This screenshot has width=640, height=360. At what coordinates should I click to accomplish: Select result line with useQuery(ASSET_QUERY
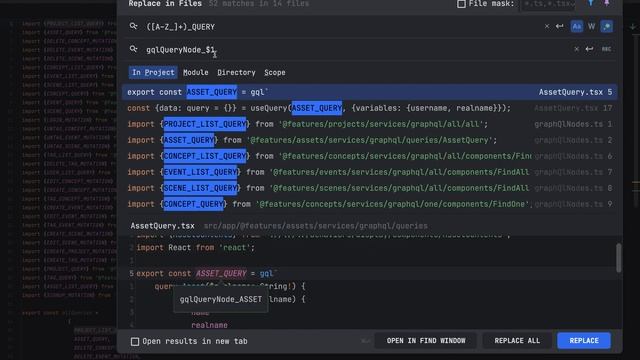tap(369, 108)
